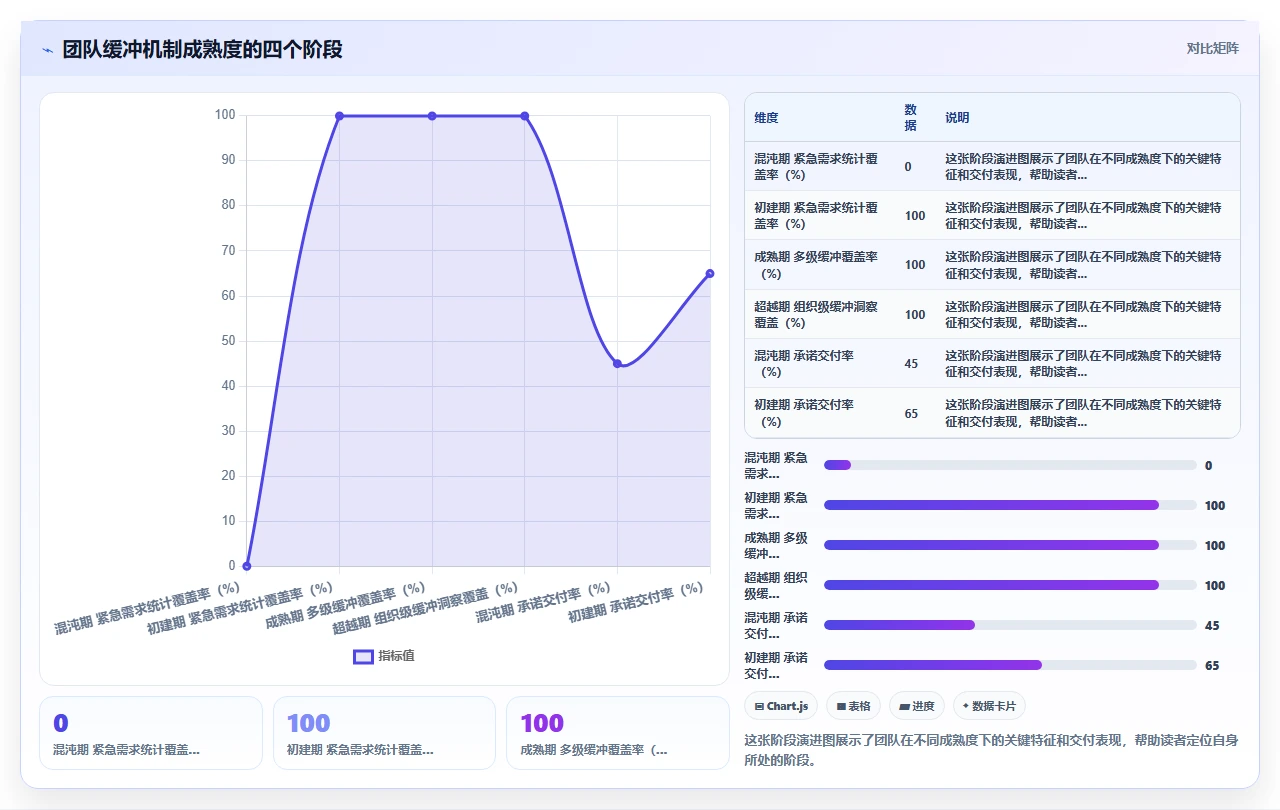Image resolution: width=1280 pixels, height=810 pixels.
Task: Click the progress bar showing value 65
Action: pyautogui.click(x=1010, y=665)
